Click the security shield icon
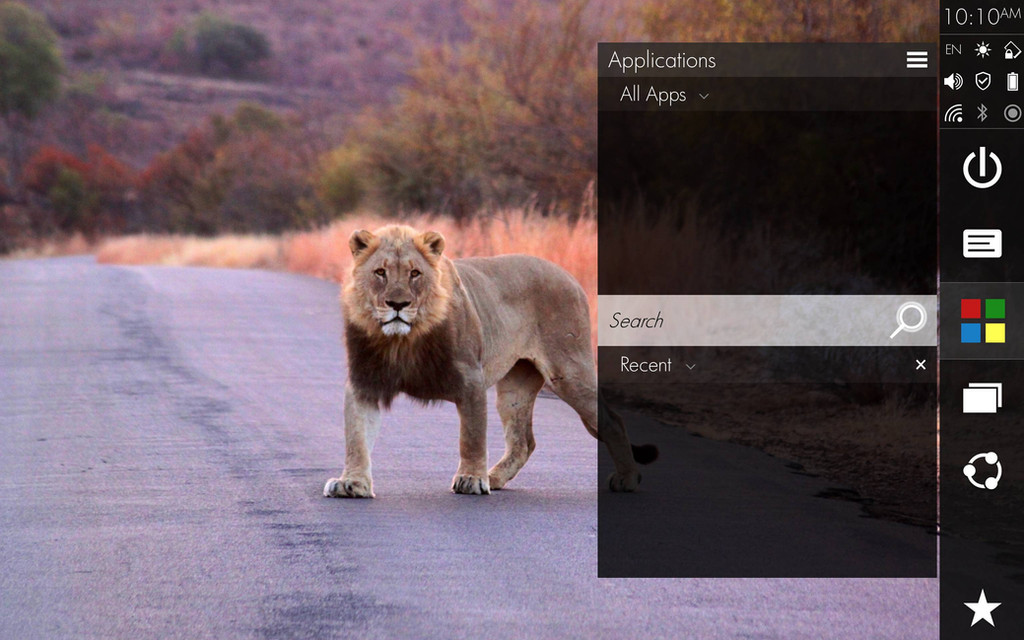The image size is (1024, 640). point(982,81)
